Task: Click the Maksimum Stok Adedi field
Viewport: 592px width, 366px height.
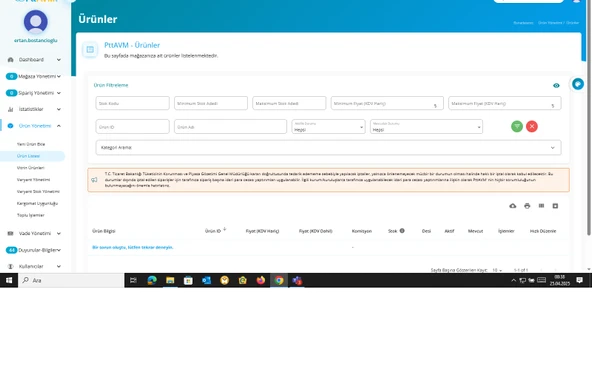Action: pos(289,103)
